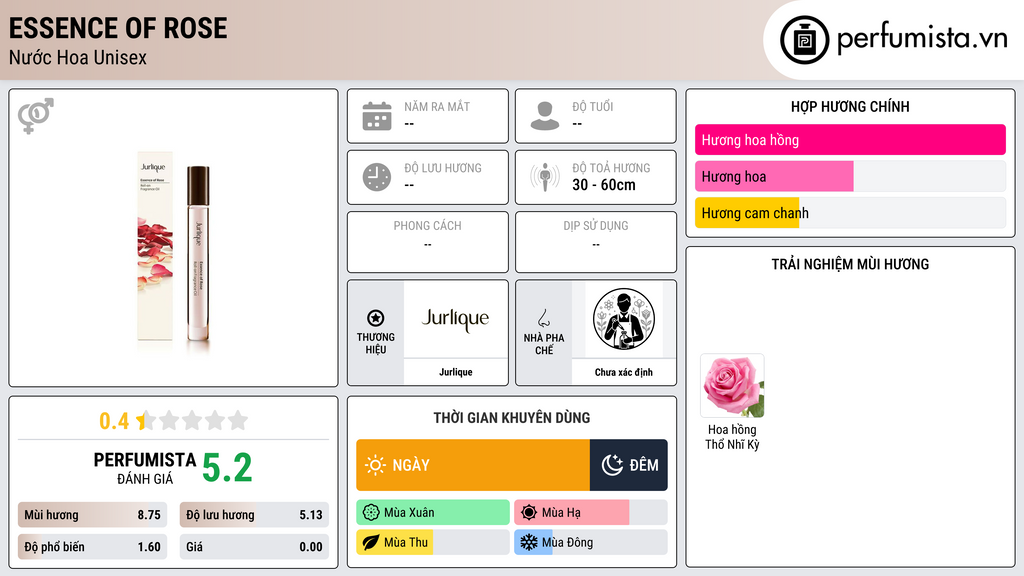Click the Hợp hương chính heading

(x=850, y=106)
